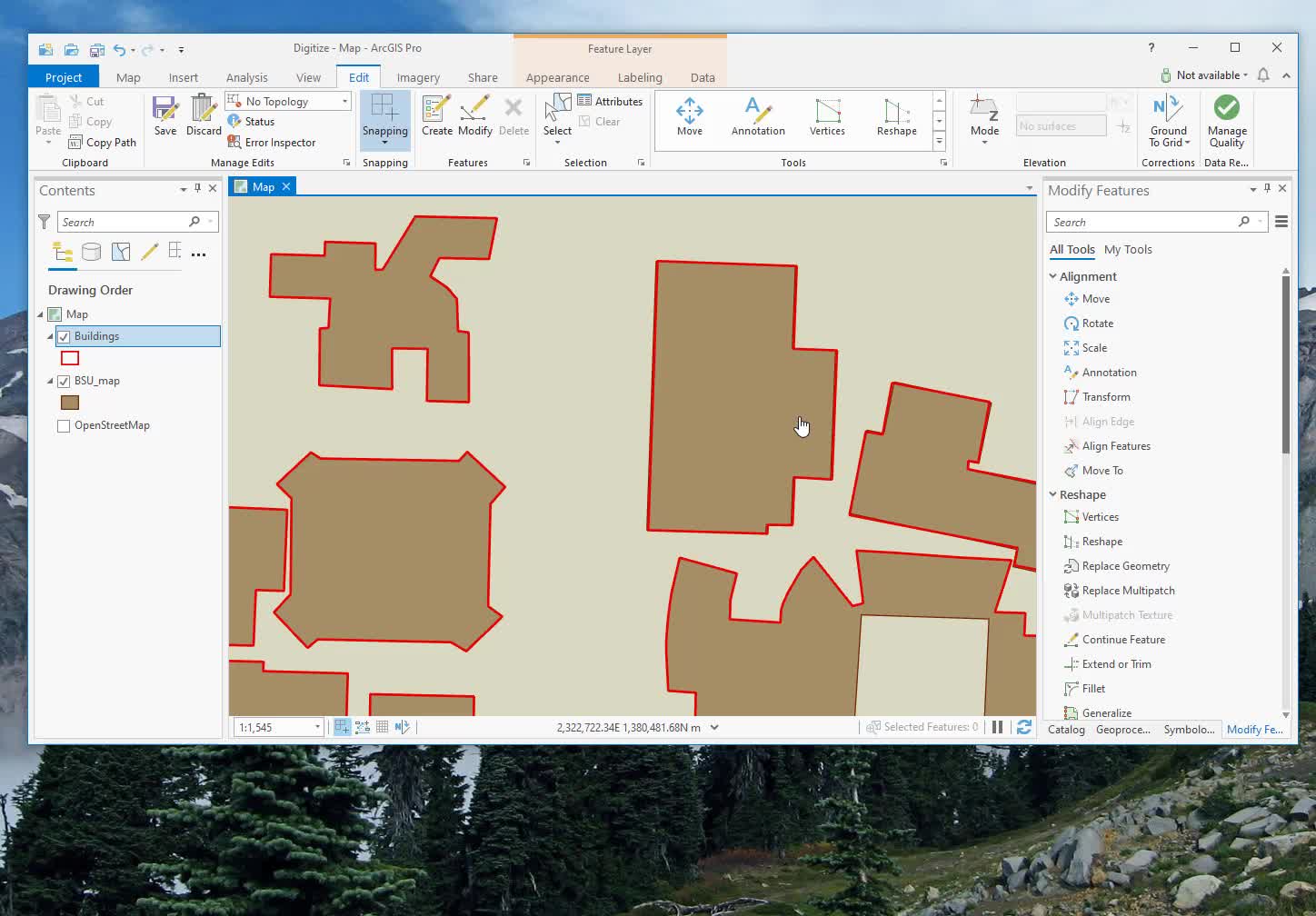Open the Modify features tool
The width and height of the screenshot is (1316, 916).
tap(475, 116)
